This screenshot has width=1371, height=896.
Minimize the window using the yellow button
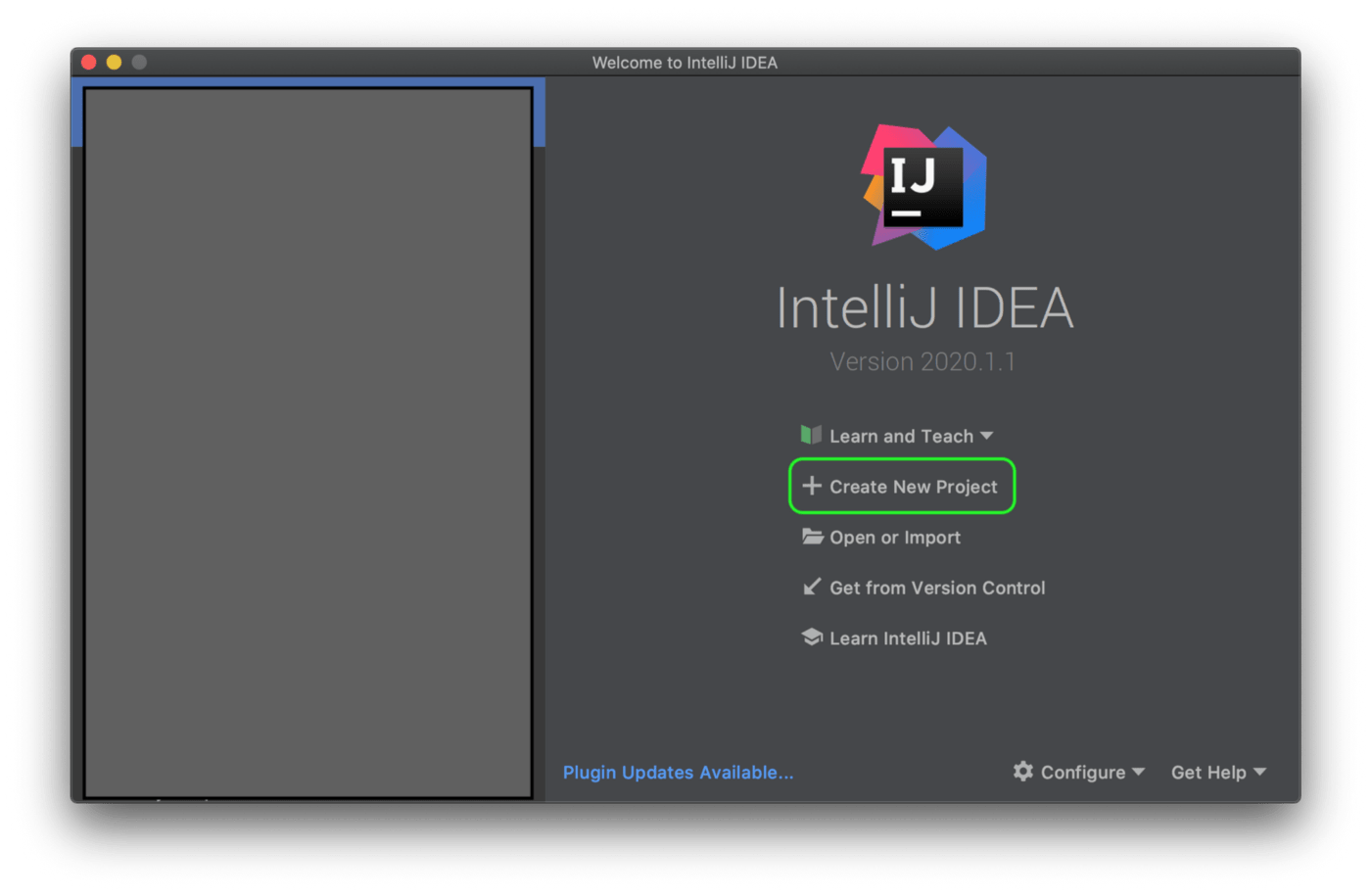tap(114, 62)
